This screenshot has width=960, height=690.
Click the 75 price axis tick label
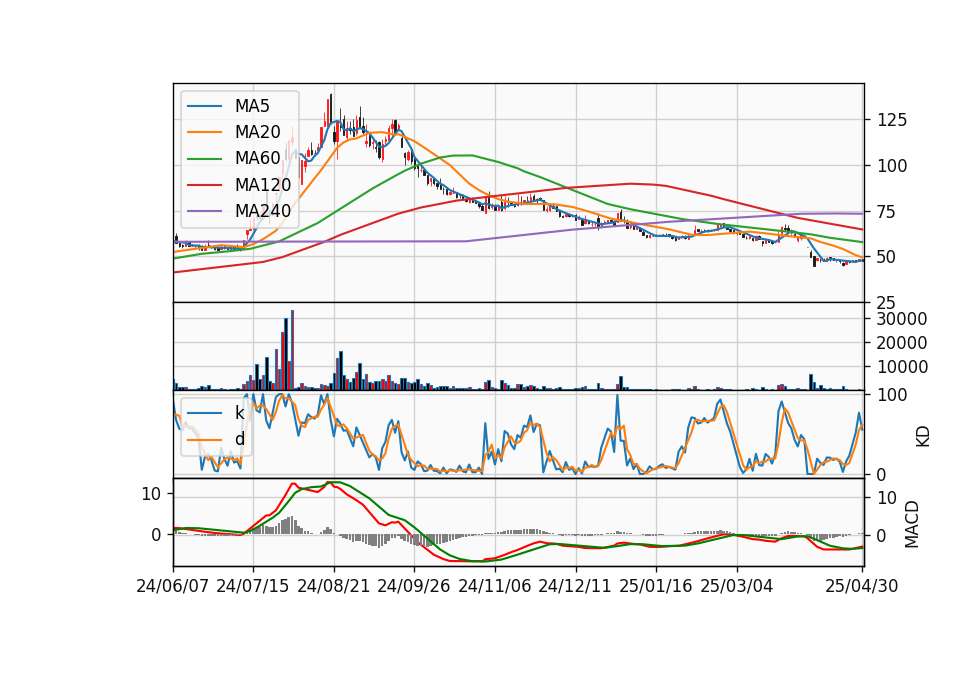(887, 212)
